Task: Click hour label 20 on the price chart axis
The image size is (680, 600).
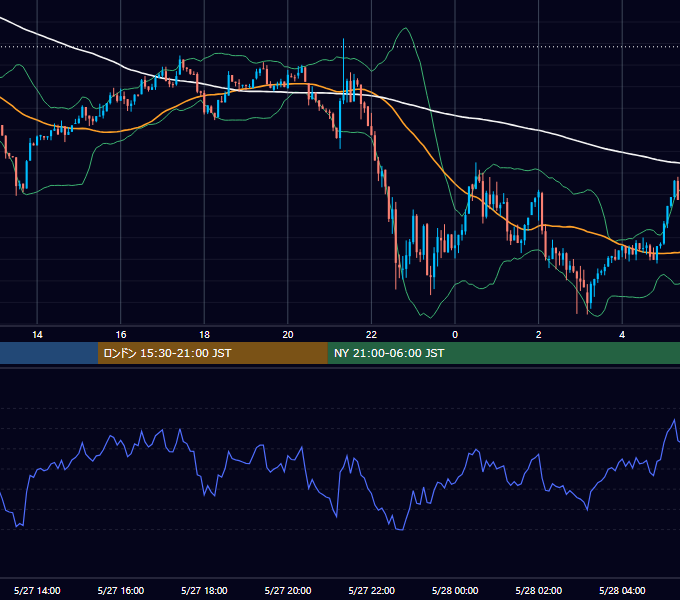Action: click(x=288, y=335)
